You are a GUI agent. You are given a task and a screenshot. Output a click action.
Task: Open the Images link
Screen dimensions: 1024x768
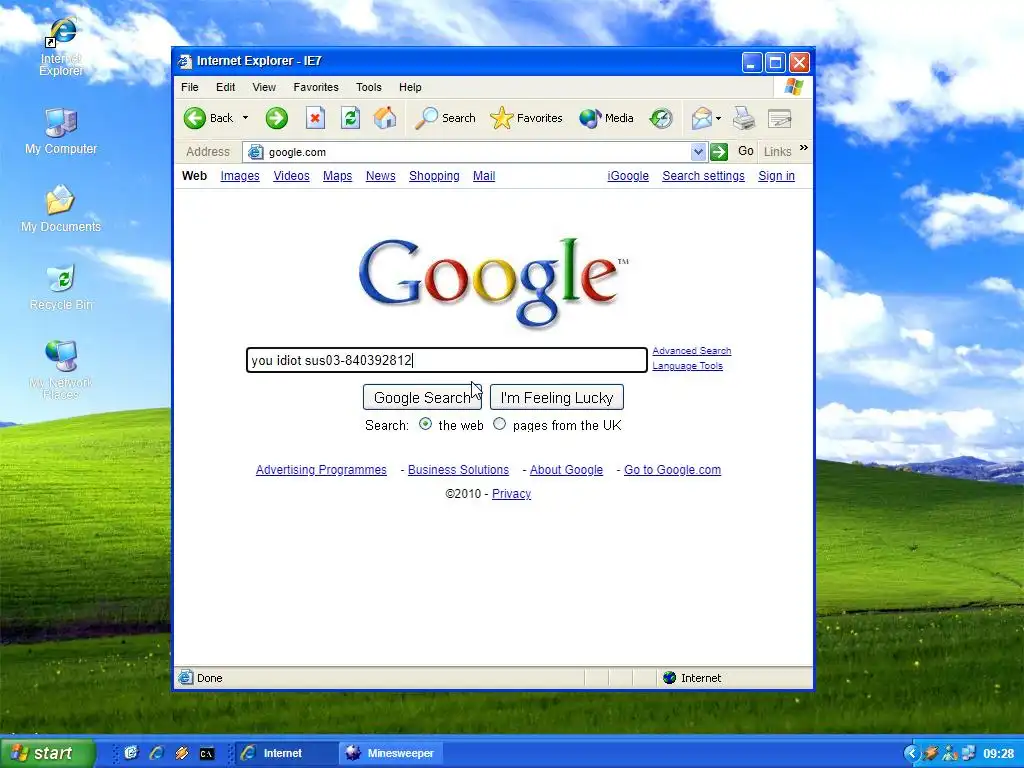click(240, 176)
